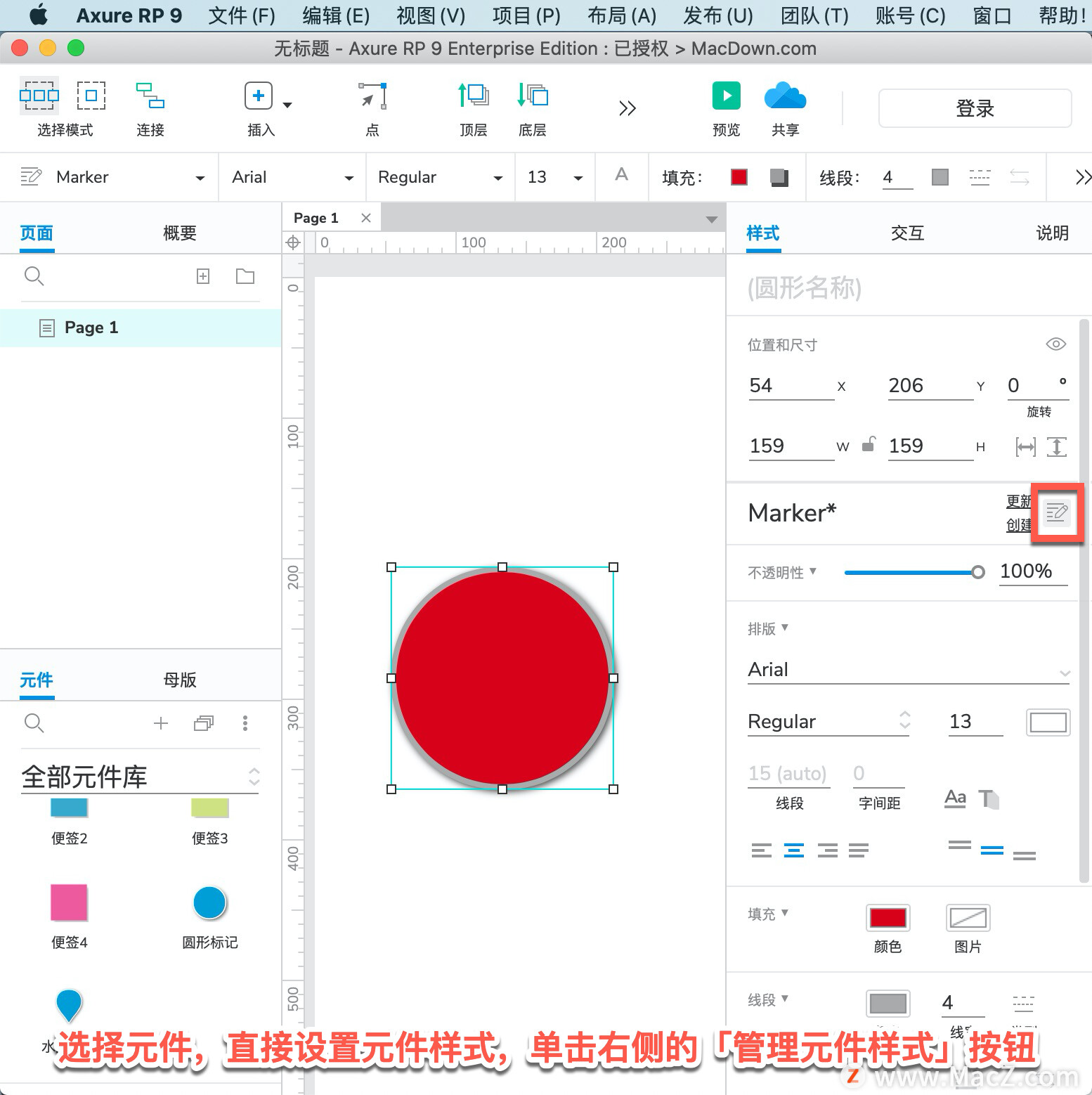Viewport: 1092px width, 1095px height.
Task: Align text left
Action: tap(762, 850)
